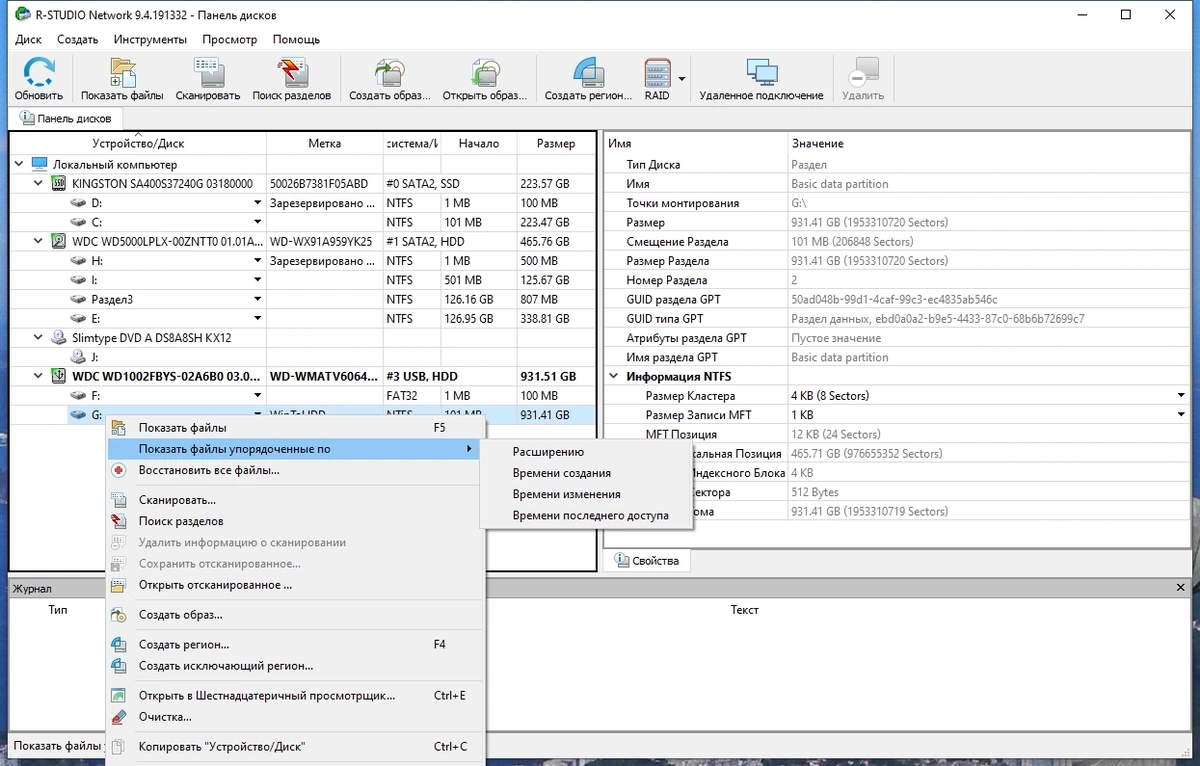Choose Открыть в Шестнадцатеричный просмотрщик context entry
The width and height of the screenshot is (1200, 766).
tap(295, 696)
